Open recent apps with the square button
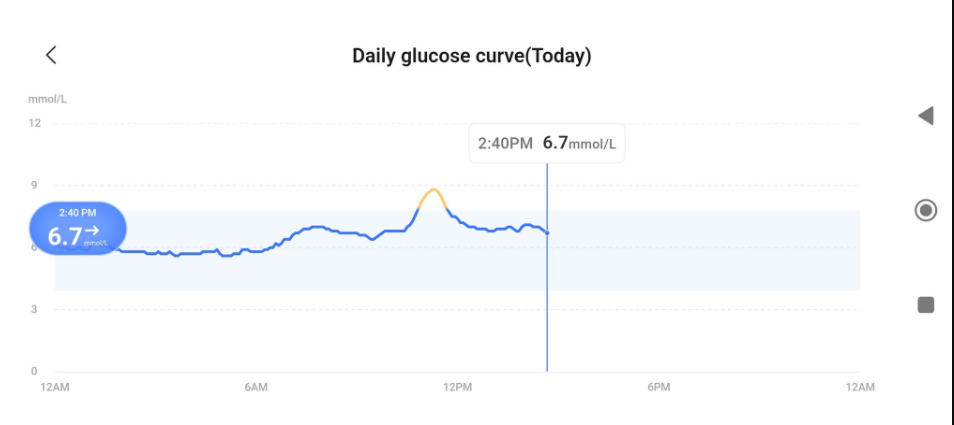The image size is (954, 425). tap(925, 305)
